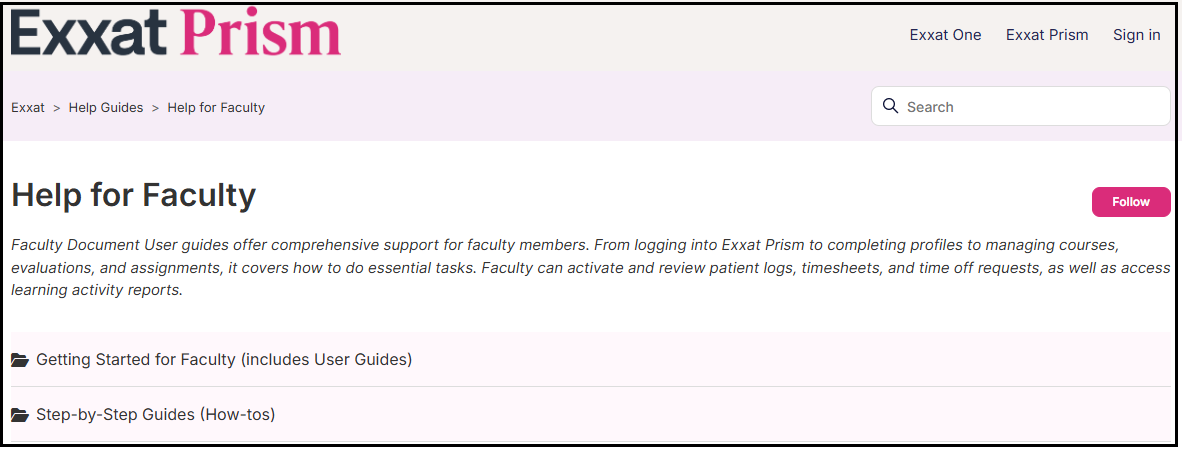The width and height of the screenshot is (1182, 451).
Task: Open the Exxat Prism header navigation link
Action: [x=1046, y=35]
